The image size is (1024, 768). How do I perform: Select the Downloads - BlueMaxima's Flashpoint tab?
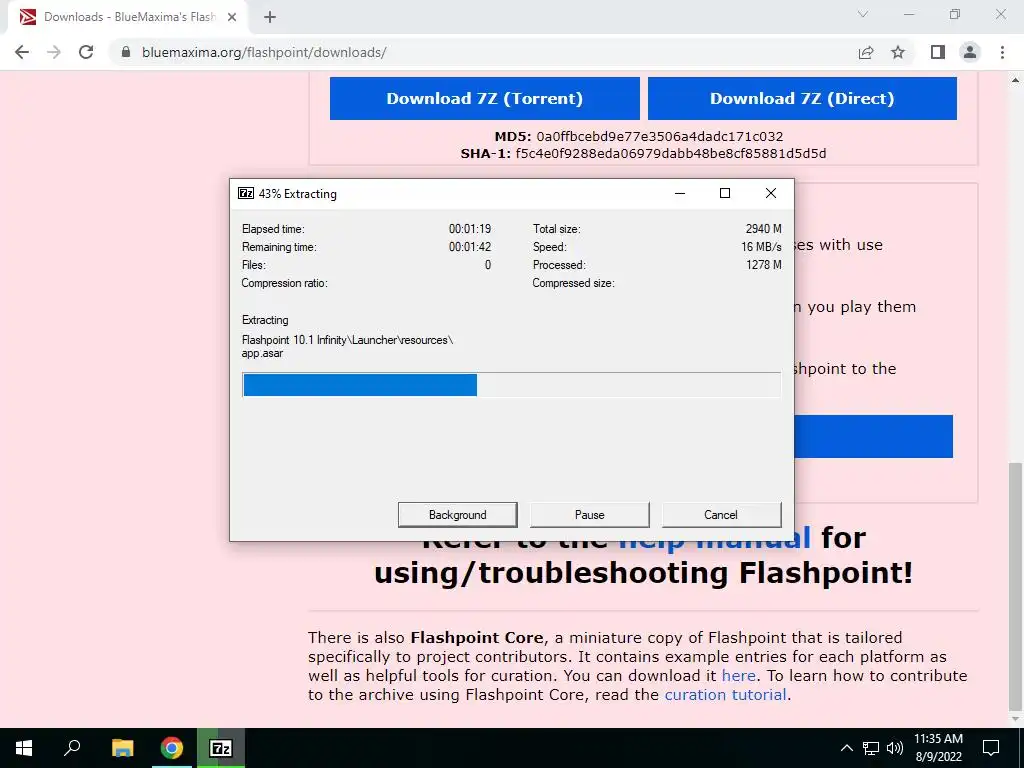(129, 17)
